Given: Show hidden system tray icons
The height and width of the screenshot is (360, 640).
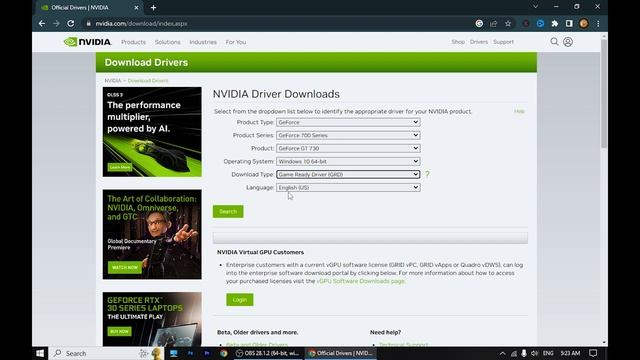Looking at the screenshot, I should pos(502,353).
